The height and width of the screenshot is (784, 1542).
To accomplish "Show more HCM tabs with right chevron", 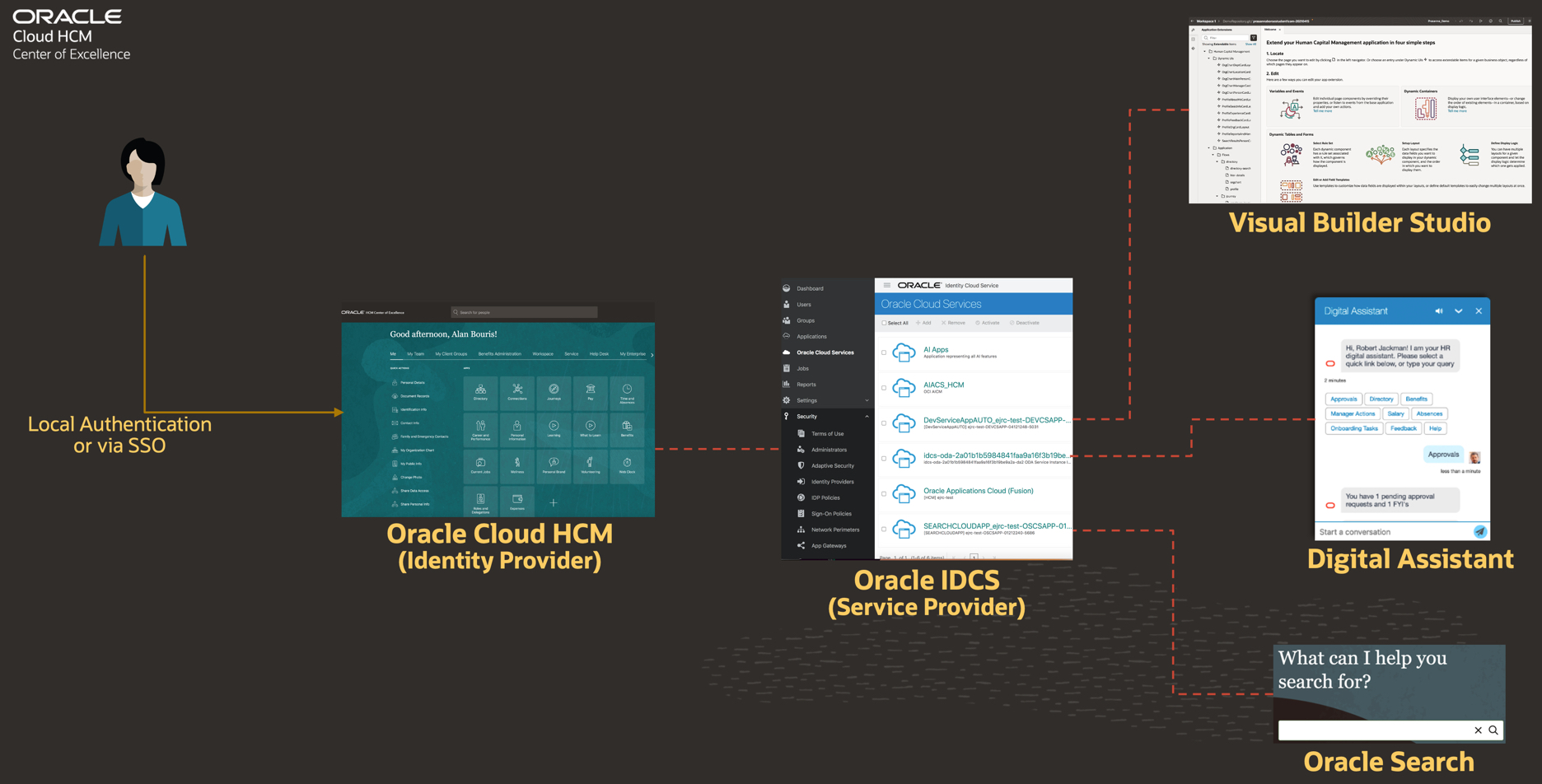I will coord(652,355).
